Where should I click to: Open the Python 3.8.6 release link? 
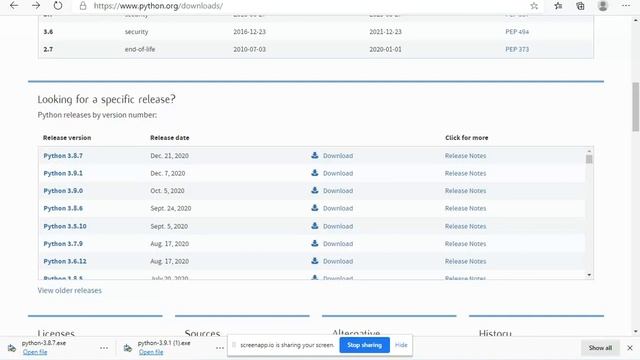click(63, 208)
